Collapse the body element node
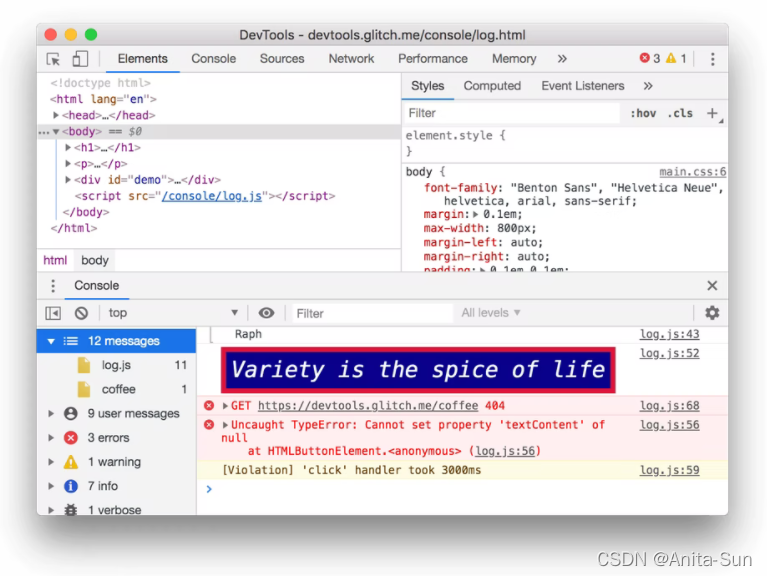The image size is (767, 576). pos(56,132)
